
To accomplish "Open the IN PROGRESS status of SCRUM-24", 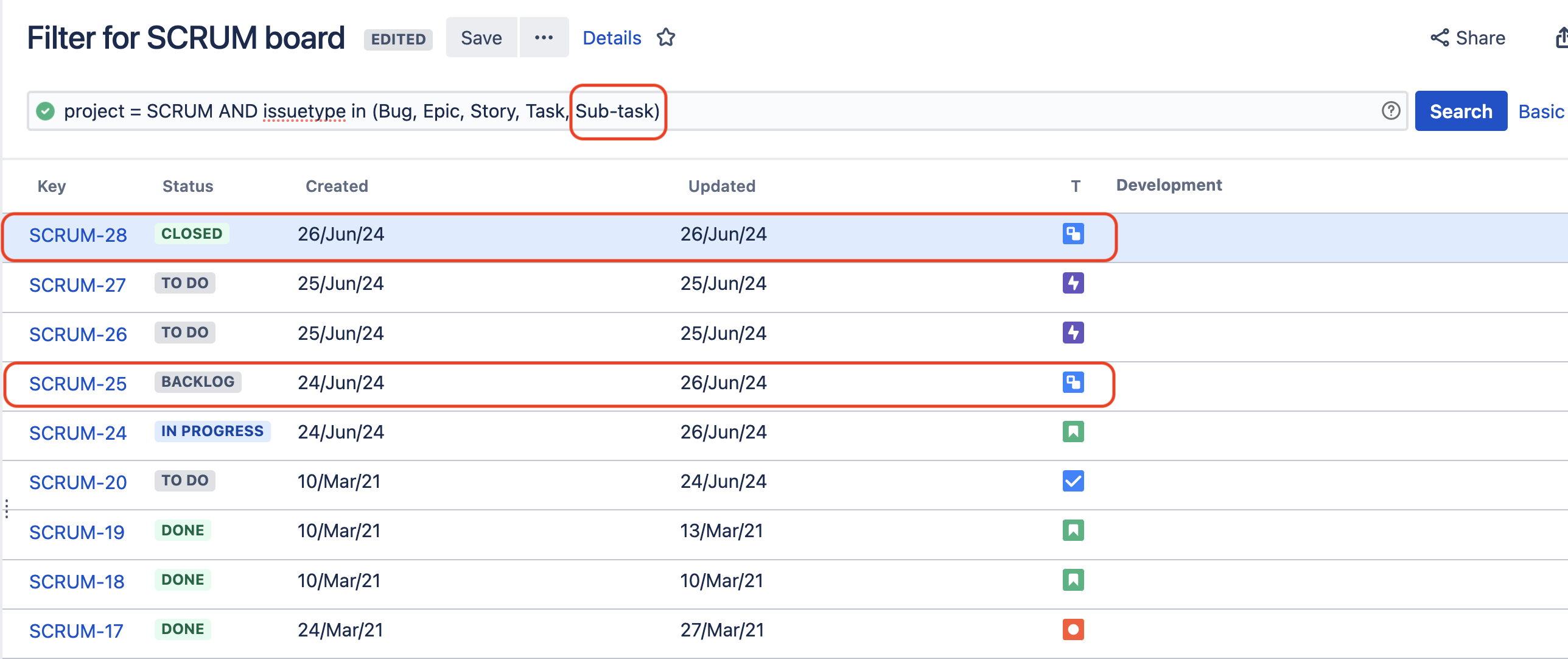I will coord(212,431).
